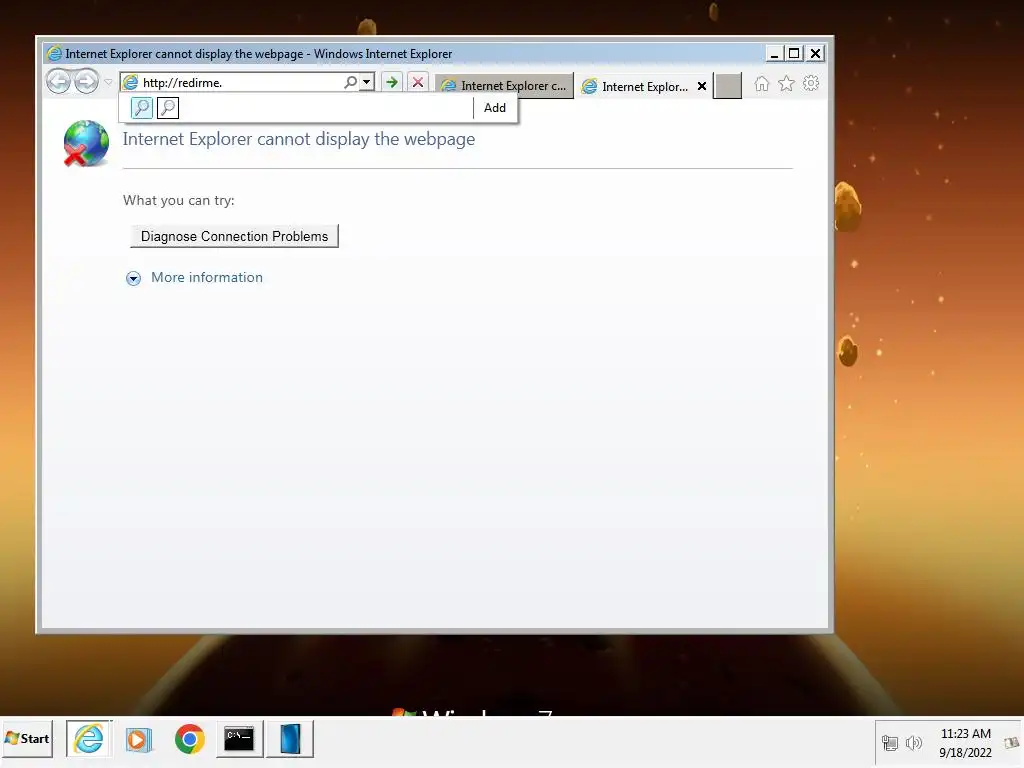Go back with the Back arrow button
Screen dimensions: 1024x768
59,82
